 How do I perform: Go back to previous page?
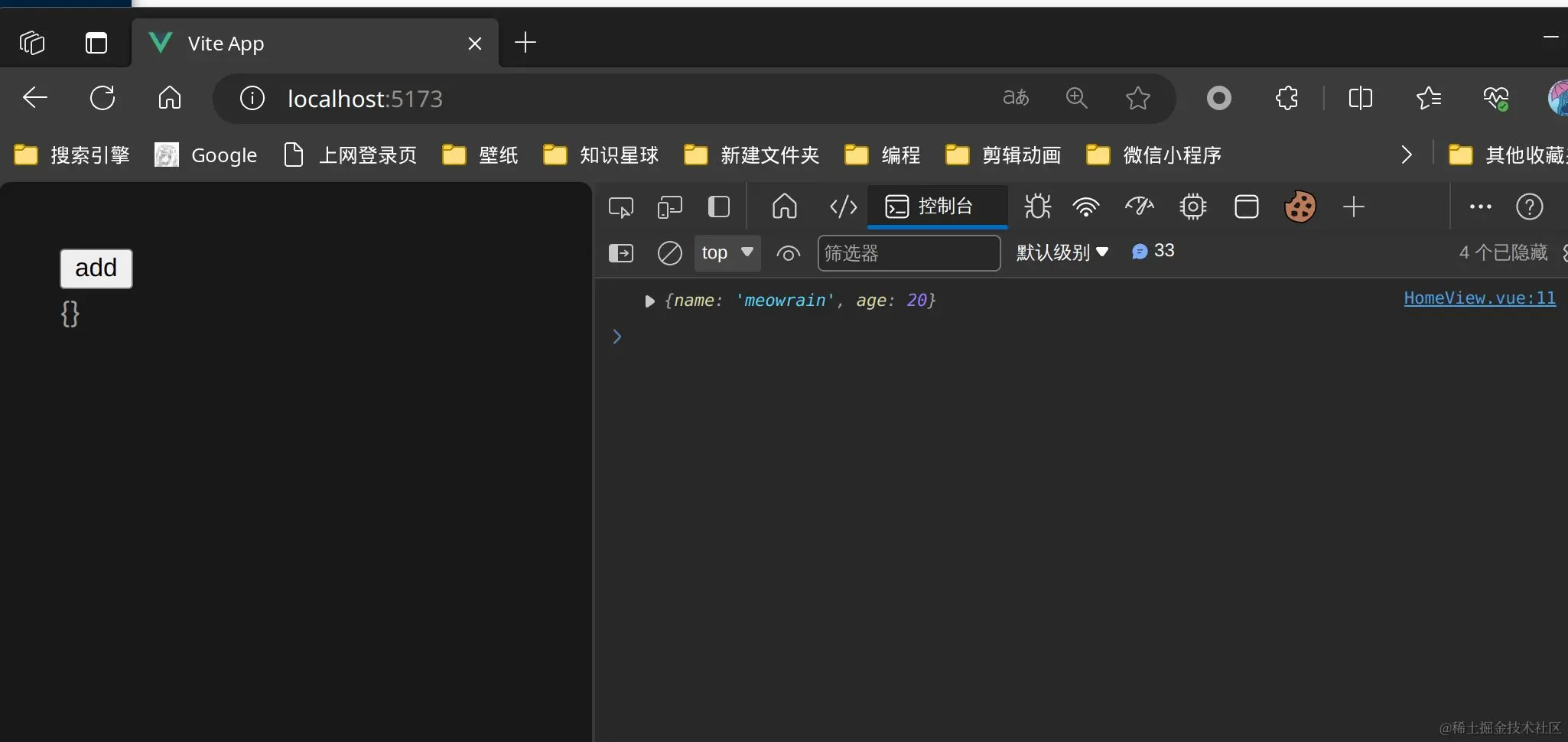click(x=35, y=98)
